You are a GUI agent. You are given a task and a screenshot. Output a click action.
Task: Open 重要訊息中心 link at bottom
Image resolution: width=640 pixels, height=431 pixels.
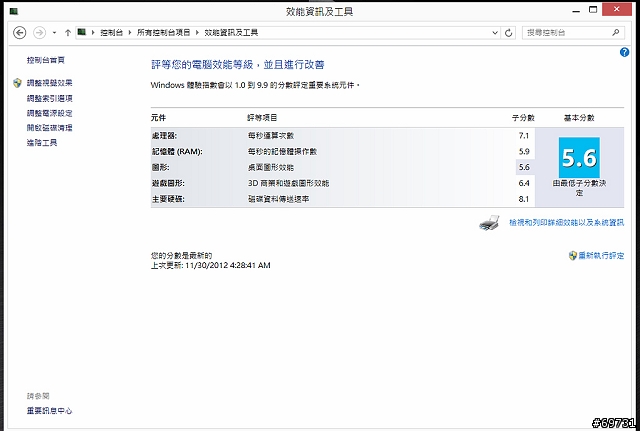coord(49,411)
